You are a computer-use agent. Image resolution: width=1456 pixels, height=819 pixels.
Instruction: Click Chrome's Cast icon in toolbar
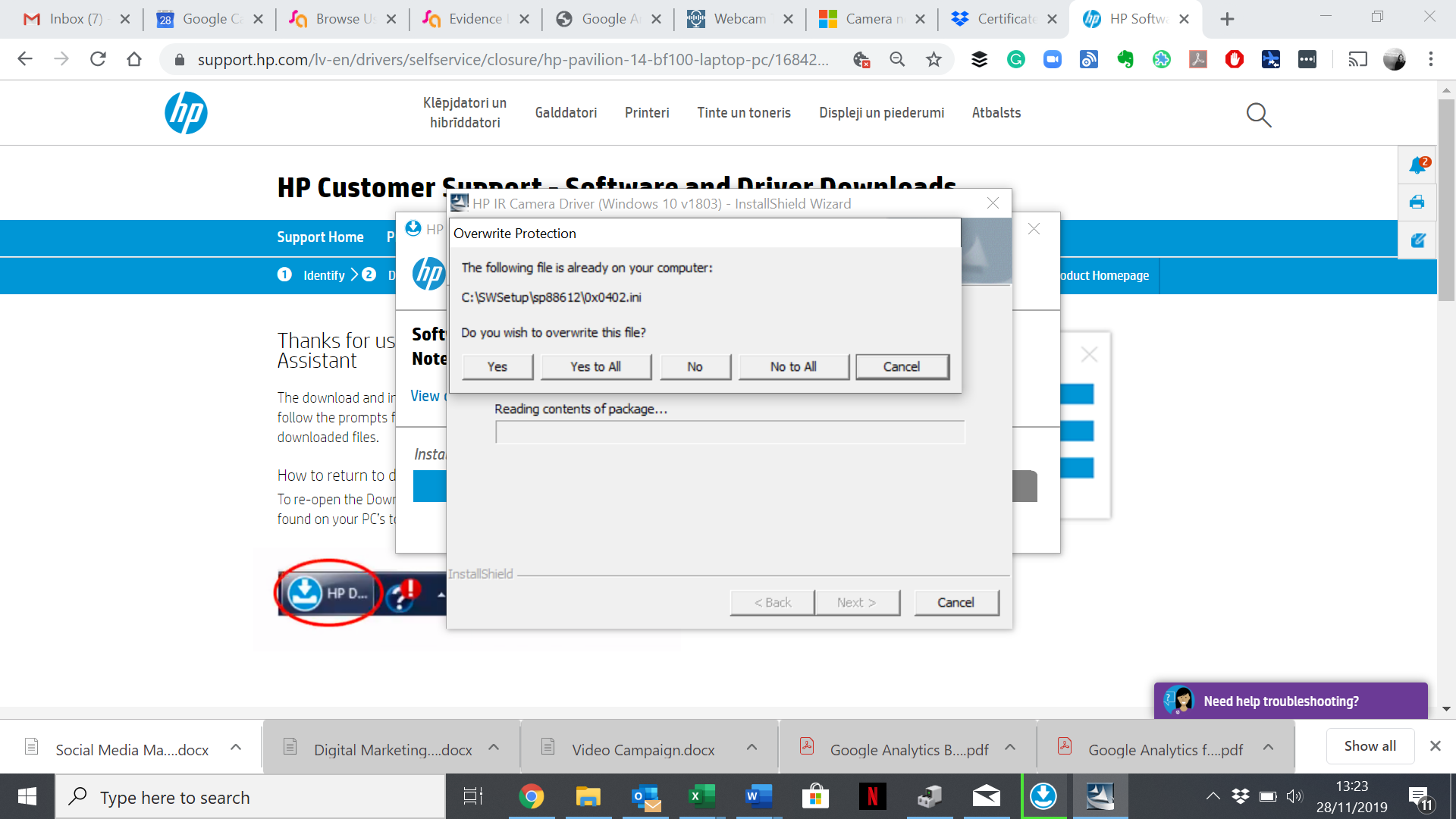pos(1357,59)
